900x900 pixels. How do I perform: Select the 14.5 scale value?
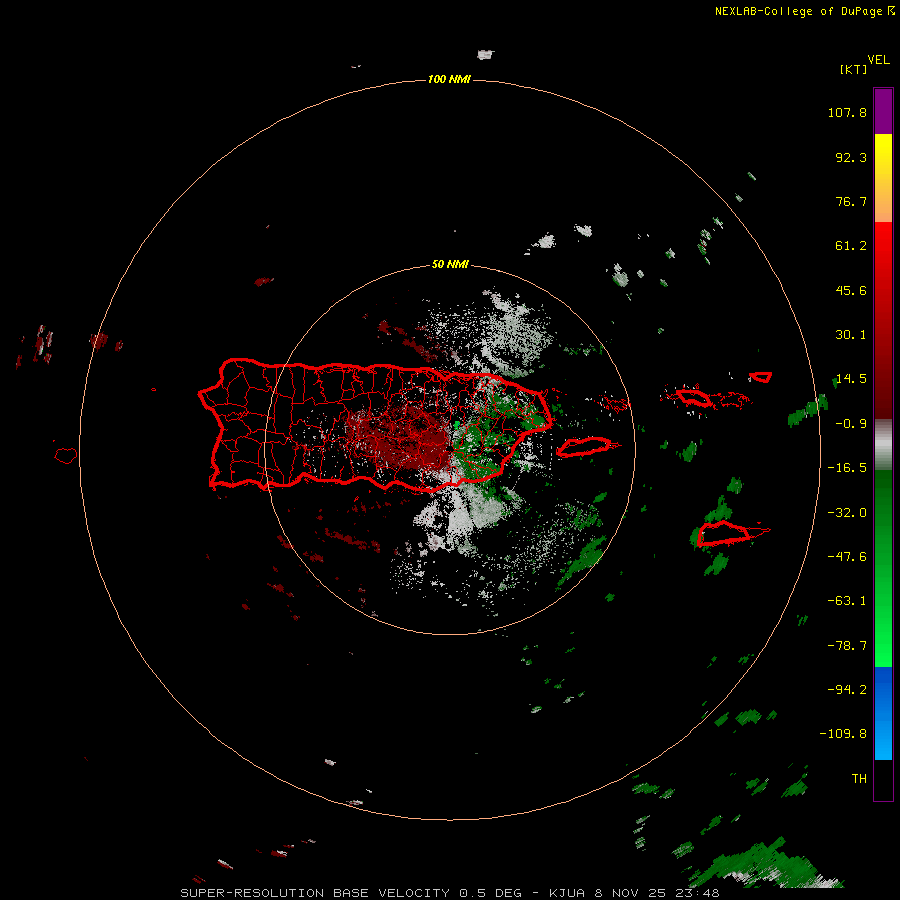click(x=851, y=379)
